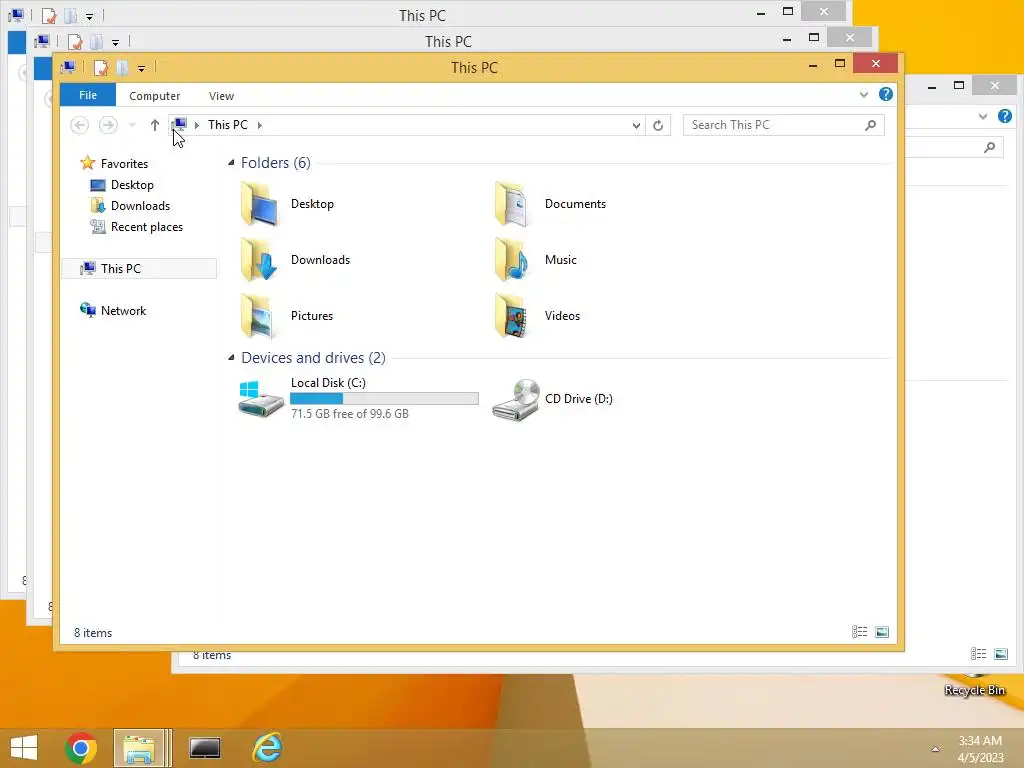The width and height of the screenshot is (1024, 768).
Task: Open the Music folder icon
Action: pos(513,260)
